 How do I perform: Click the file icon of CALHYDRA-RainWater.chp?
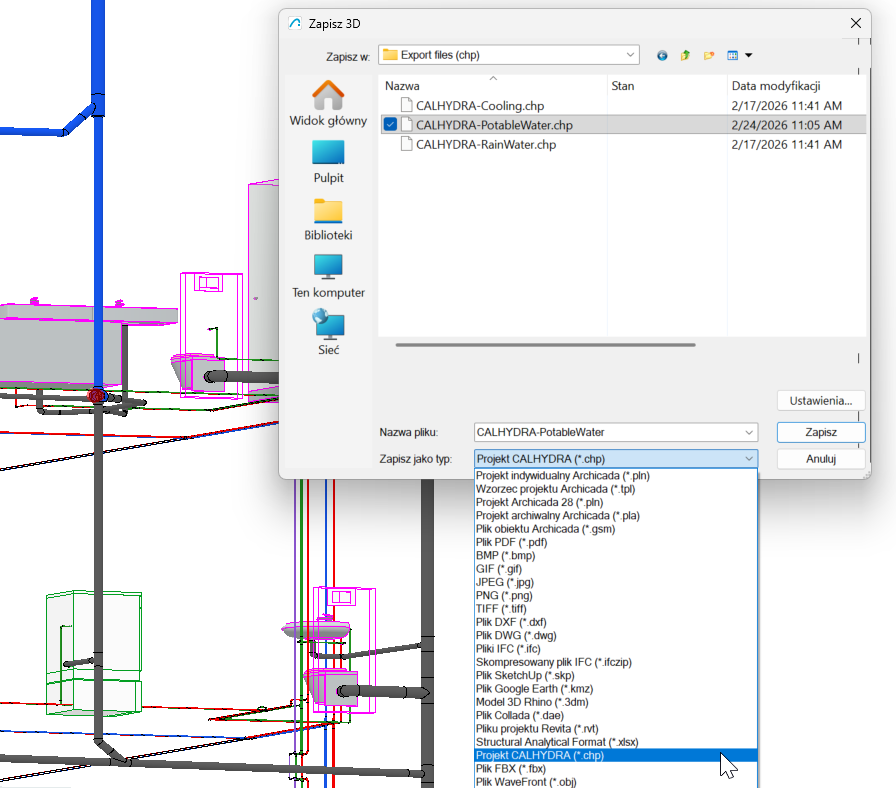click(406, 144)
